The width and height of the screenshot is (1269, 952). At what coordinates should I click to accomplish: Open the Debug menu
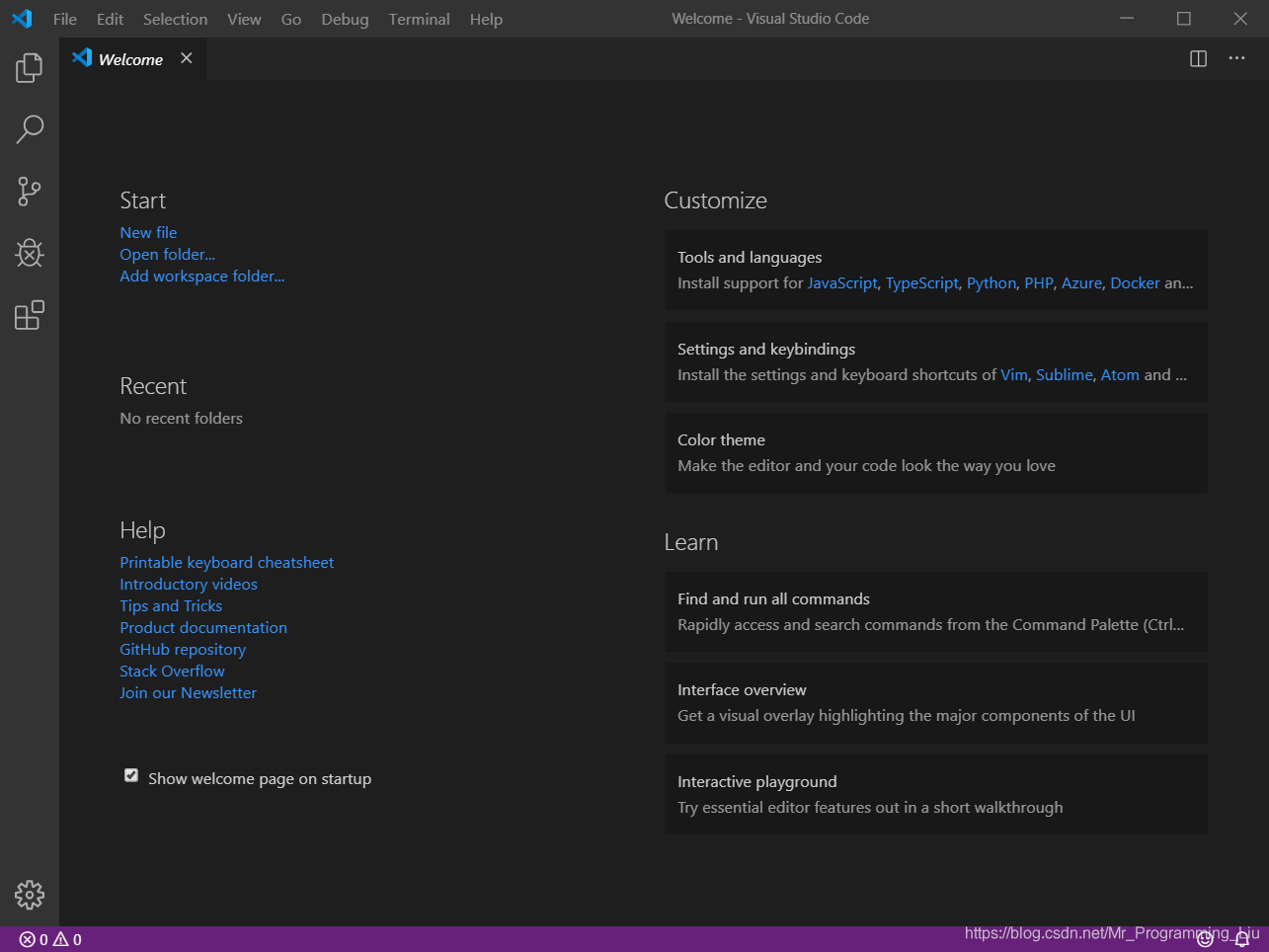345,19
